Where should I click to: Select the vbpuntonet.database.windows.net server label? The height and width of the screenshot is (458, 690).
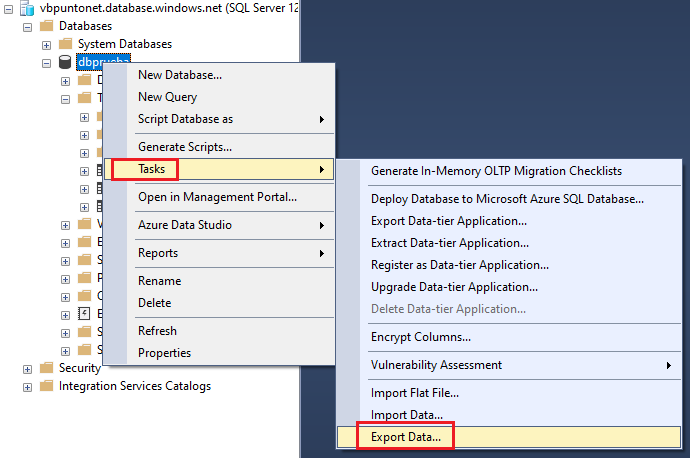[169, 8]
